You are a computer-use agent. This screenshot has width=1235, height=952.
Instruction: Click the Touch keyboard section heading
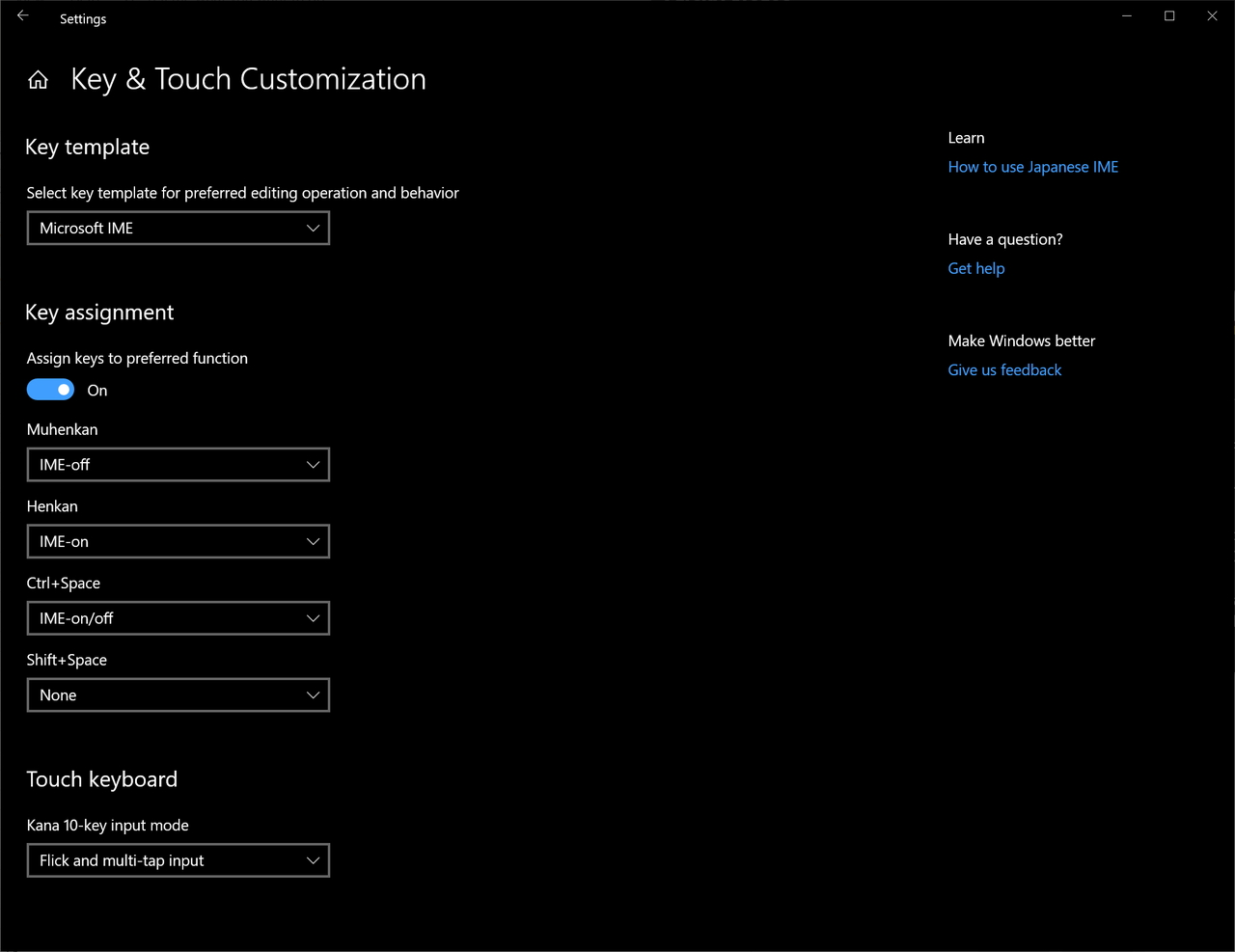[x=101, y=778]
